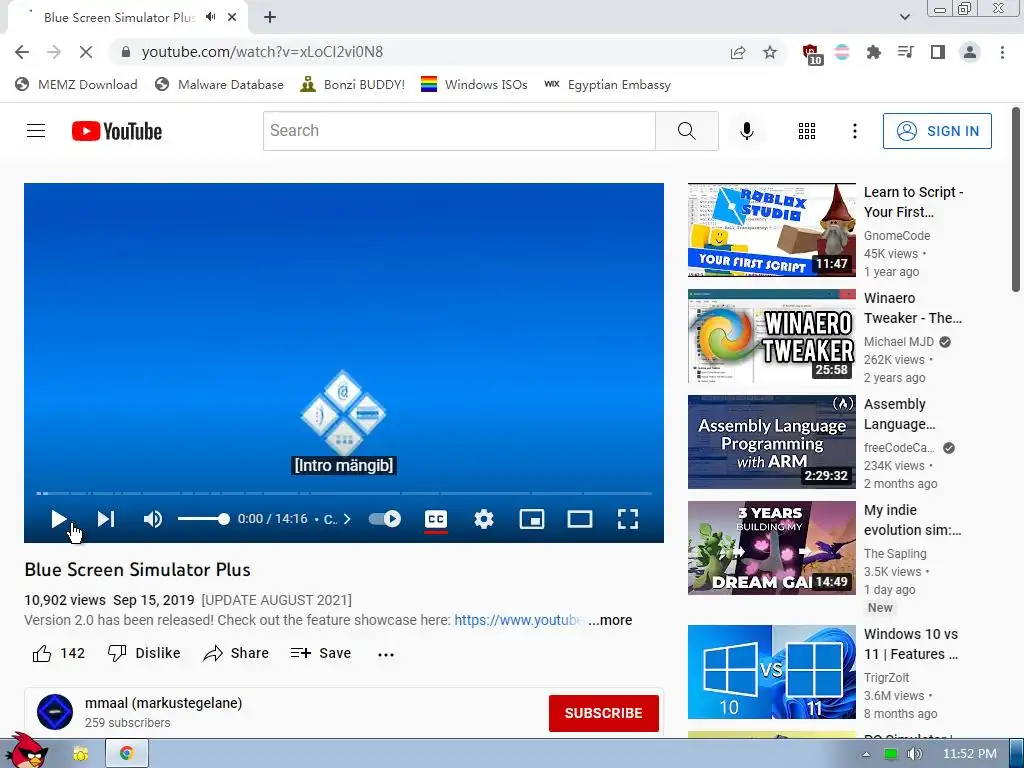
Task: Mute the tab audio speaker icon
Action: coord(210,17)
